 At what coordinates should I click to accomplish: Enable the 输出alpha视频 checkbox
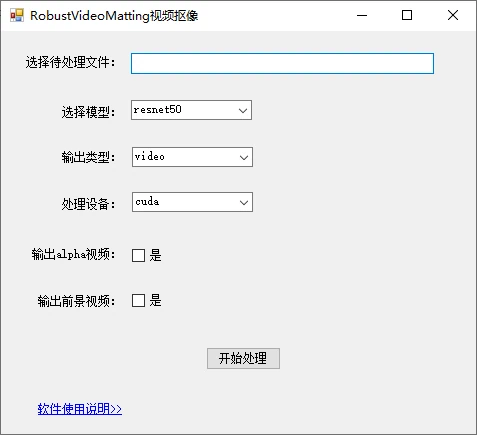pos(138,256)
